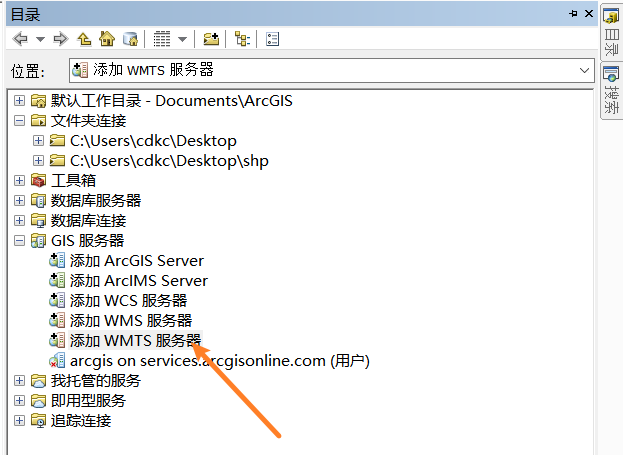623x455 pixels.
Task: Collapse the GIS 服务器 node
Action: [x=19, y=240]
